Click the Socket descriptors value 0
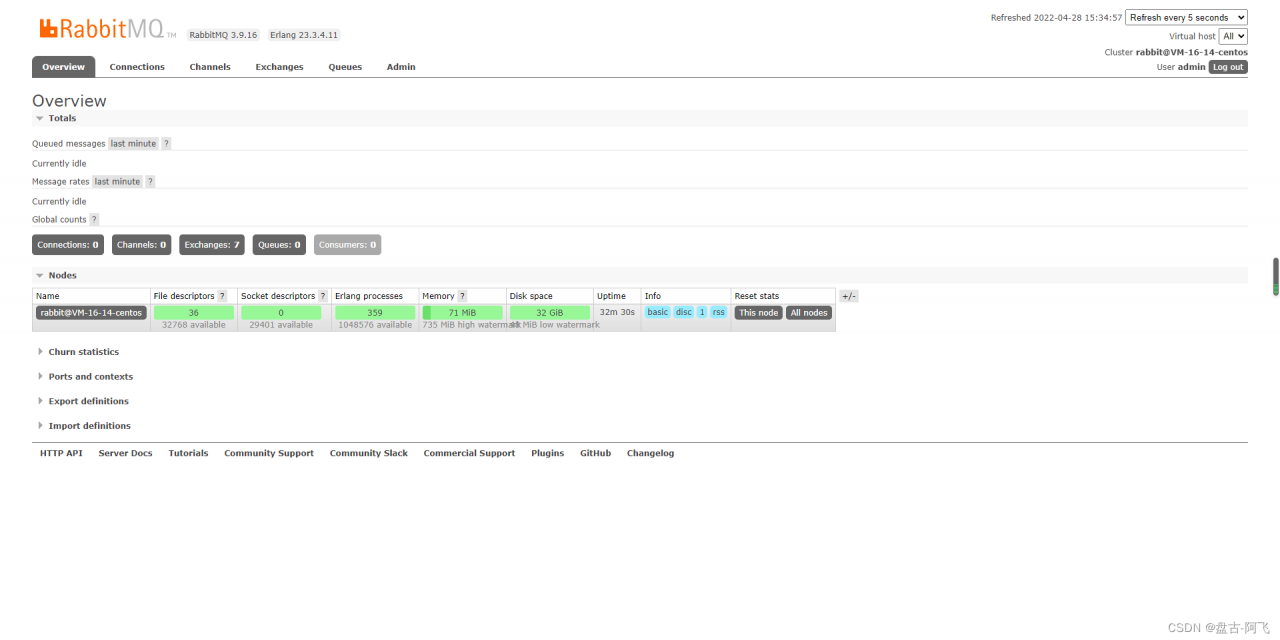 click(x=281, y=313)
